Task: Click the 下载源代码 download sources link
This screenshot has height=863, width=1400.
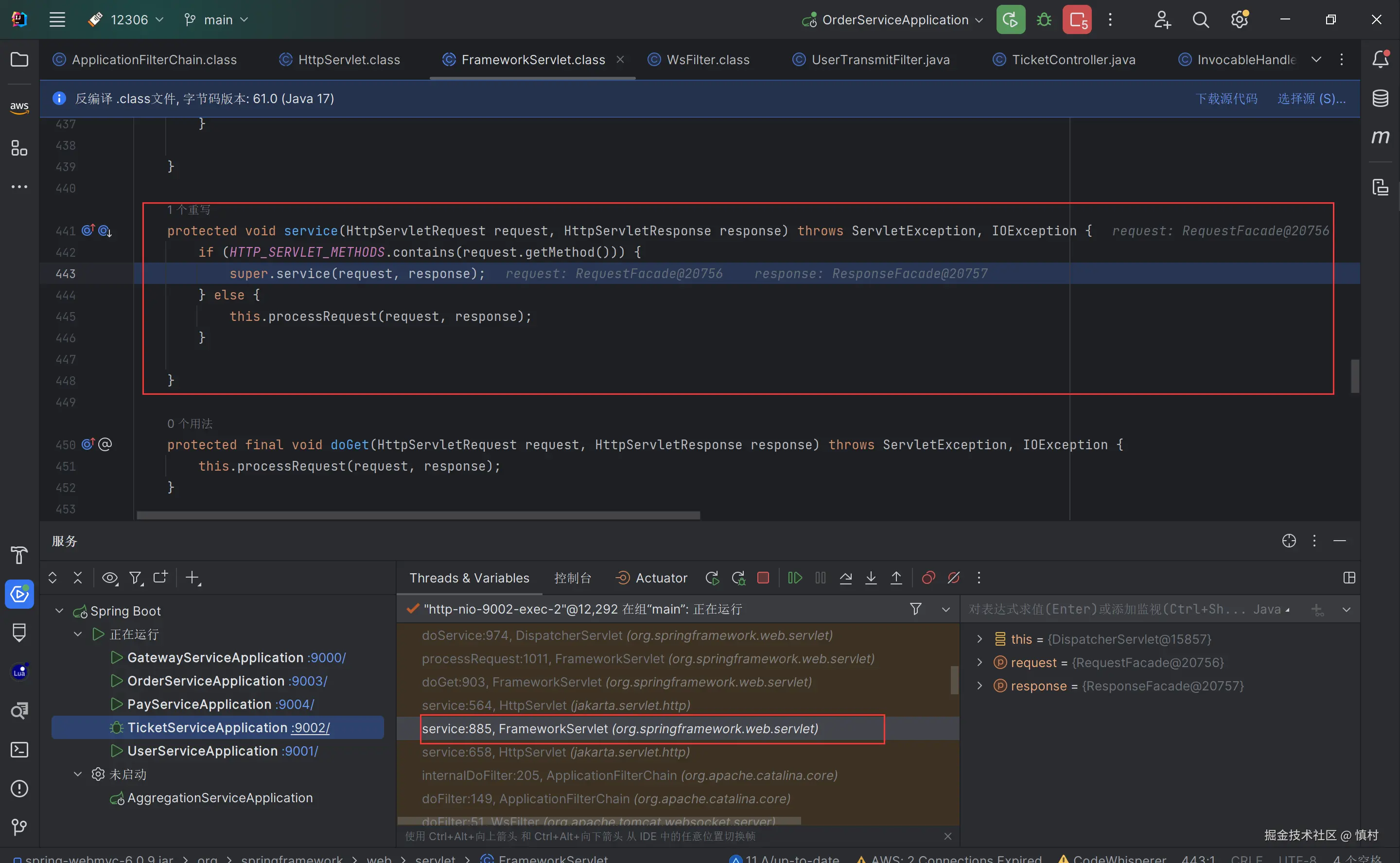Action: point(1226,98)
